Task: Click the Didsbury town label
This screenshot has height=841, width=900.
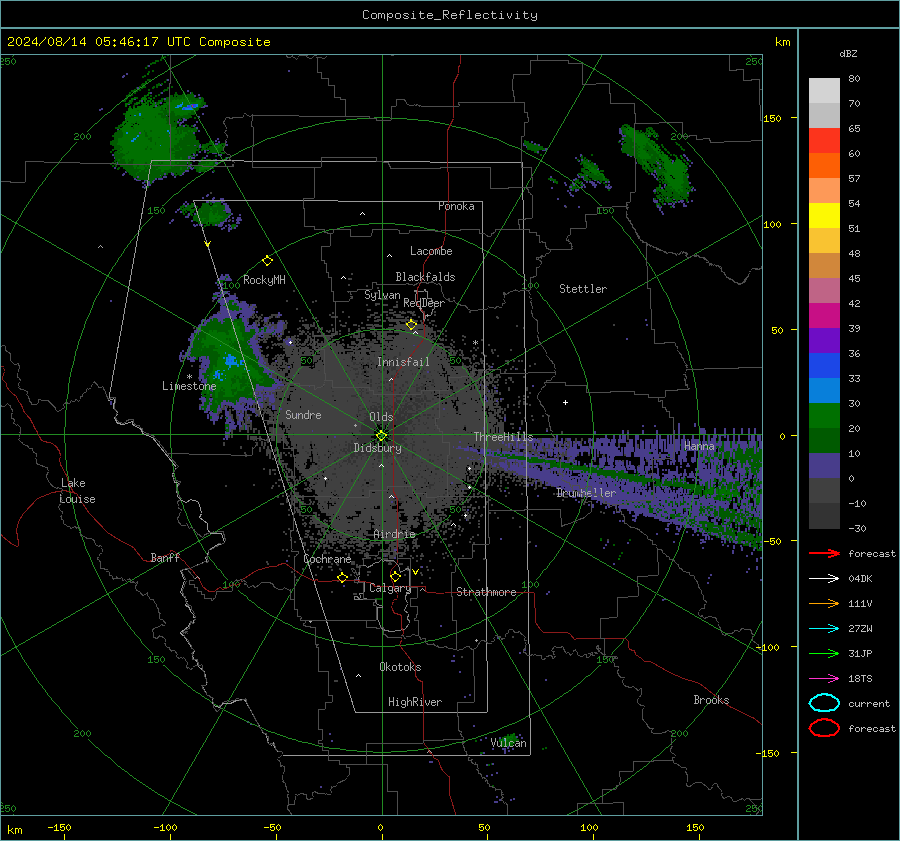Action: [378, 448]
